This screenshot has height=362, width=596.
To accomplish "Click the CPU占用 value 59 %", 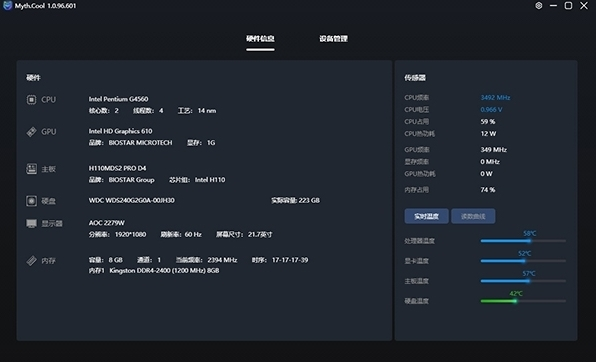I will pos(488,122).
